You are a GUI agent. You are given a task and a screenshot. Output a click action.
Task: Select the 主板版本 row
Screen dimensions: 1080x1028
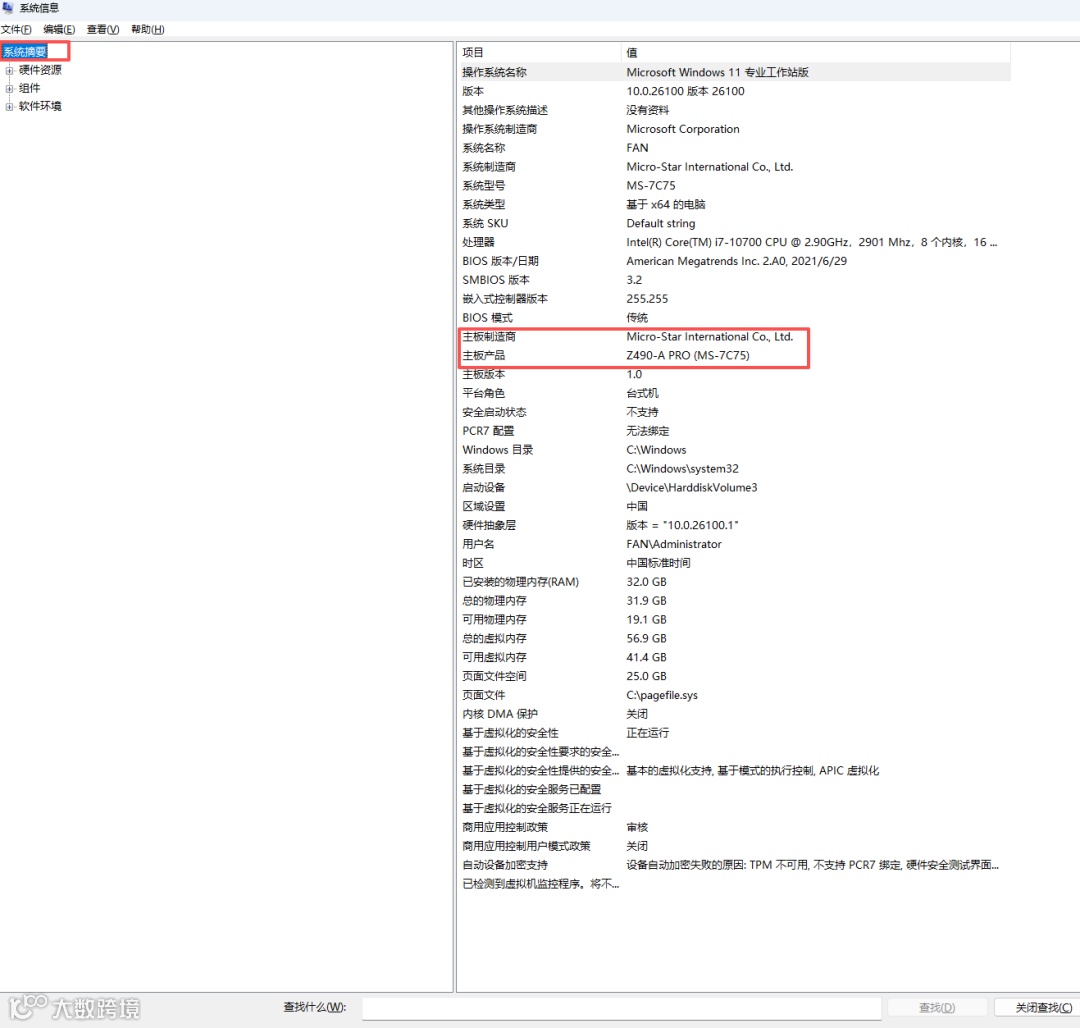(x=734, y=374)
